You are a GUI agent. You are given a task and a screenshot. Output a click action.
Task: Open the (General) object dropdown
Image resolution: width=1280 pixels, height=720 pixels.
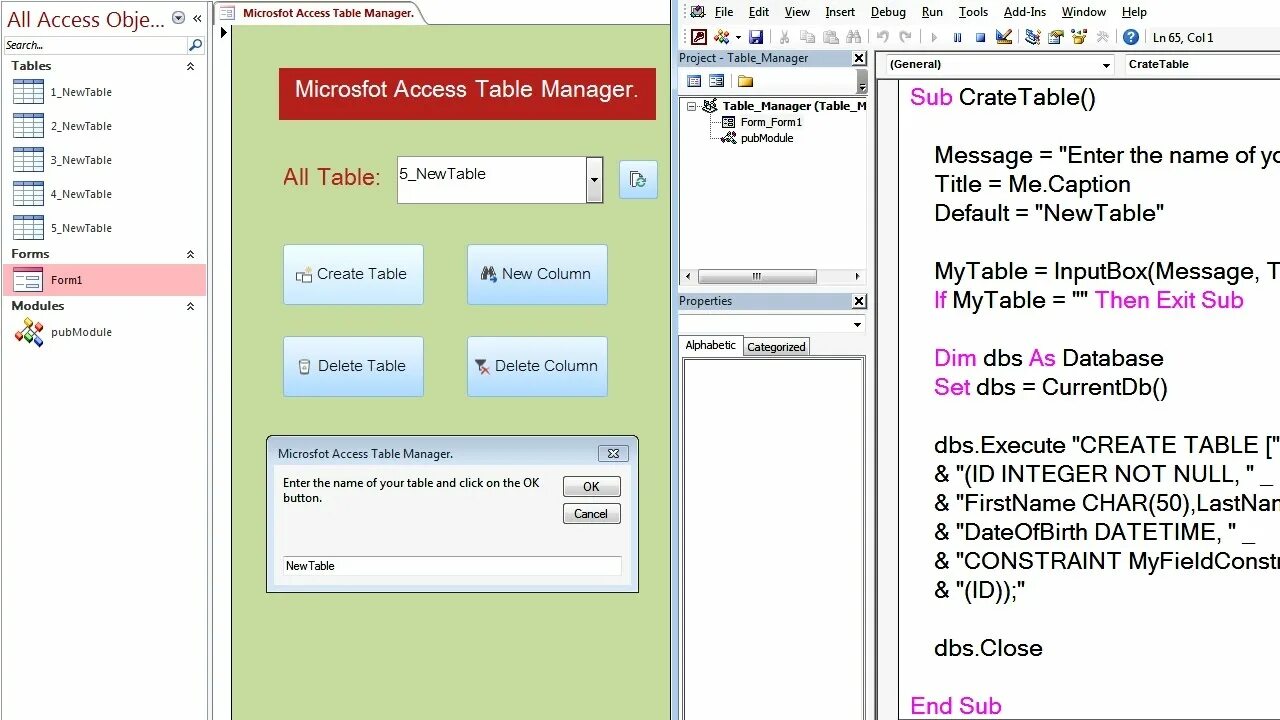point(1106,64)
